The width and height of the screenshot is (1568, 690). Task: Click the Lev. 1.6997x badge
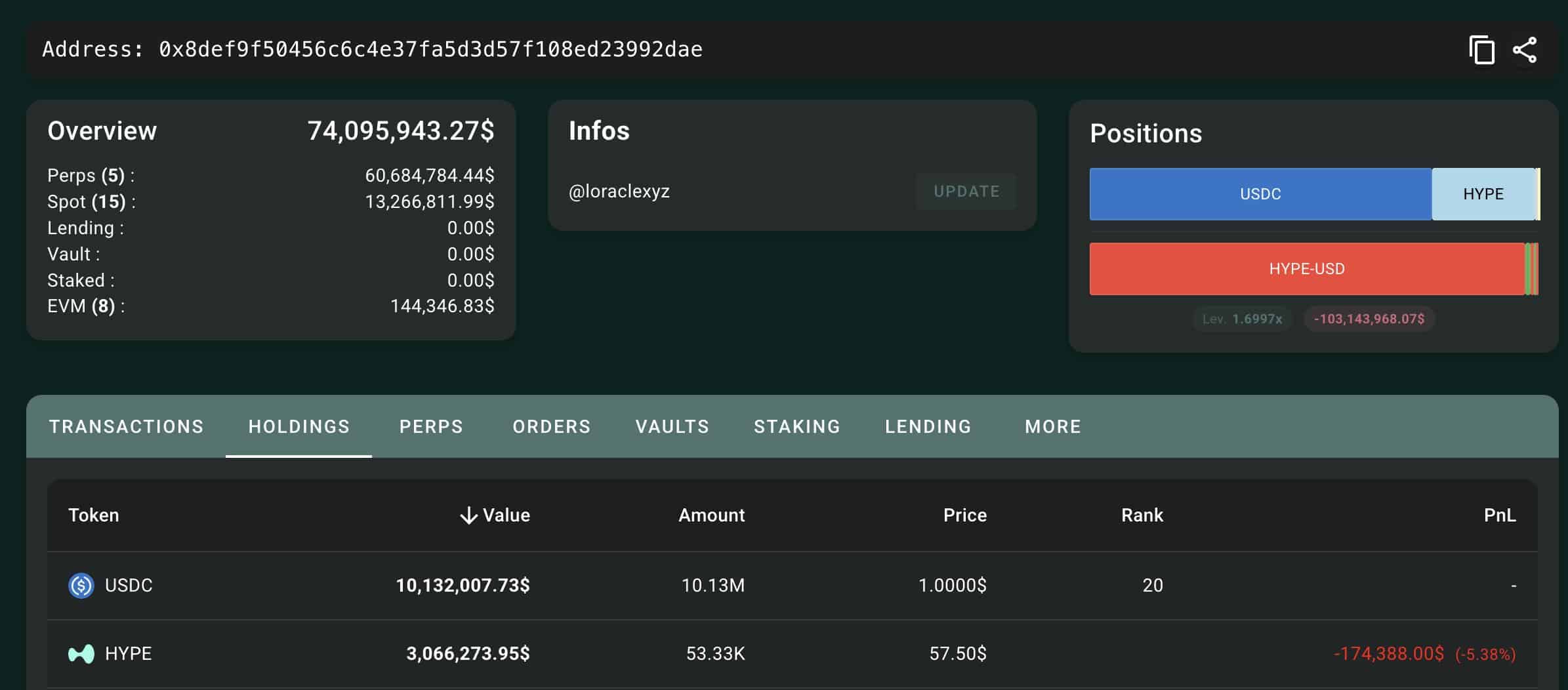(1242, 319)
